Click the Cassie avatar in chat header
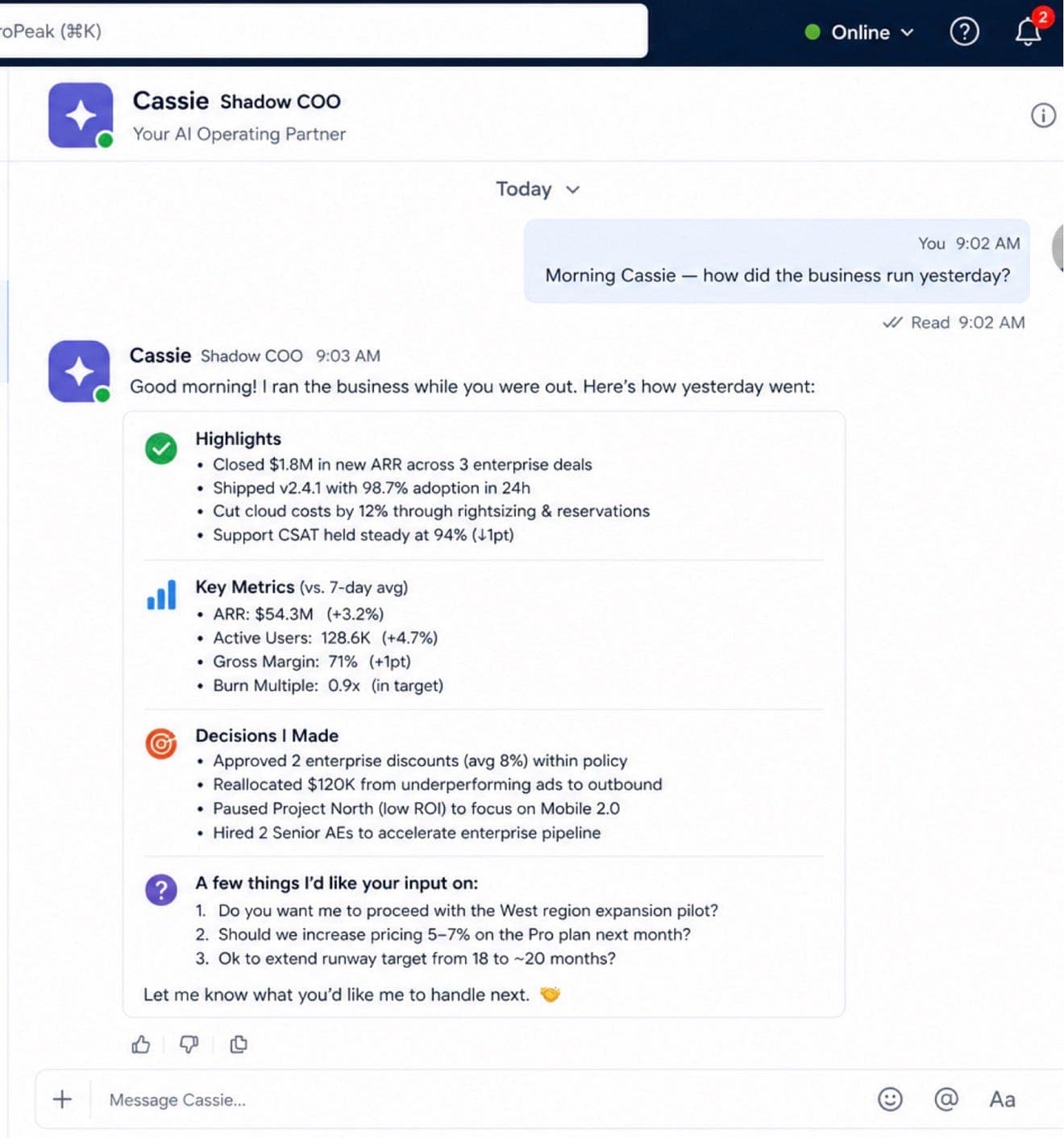 click(x=81, y=115)
